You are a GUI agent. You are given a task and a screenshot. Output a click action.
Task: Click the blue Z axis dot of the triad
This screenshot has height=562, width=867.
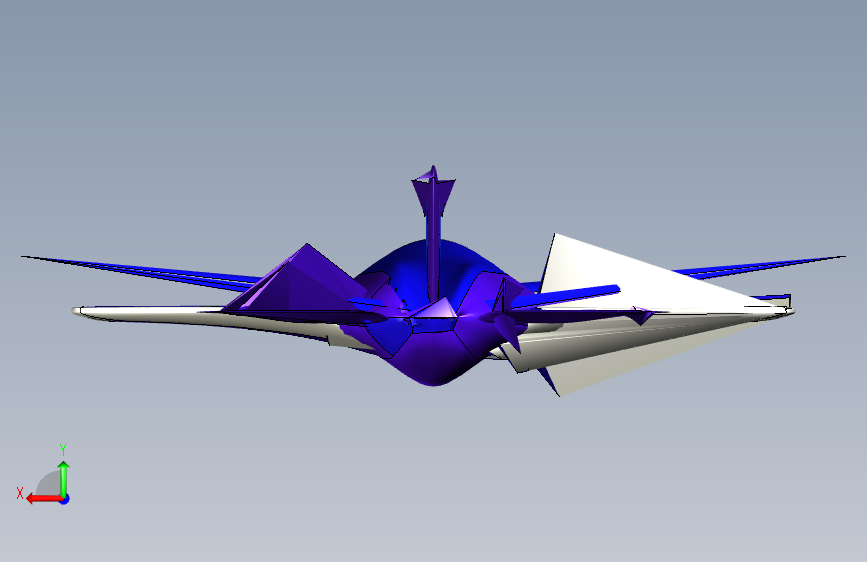point(65,499)
